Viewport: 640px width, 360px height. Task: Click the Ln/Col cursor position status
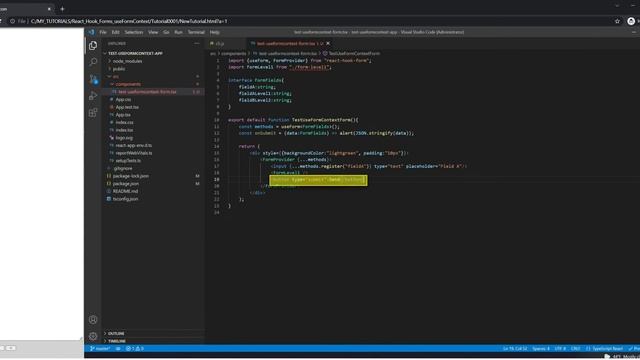coord(515,349)
